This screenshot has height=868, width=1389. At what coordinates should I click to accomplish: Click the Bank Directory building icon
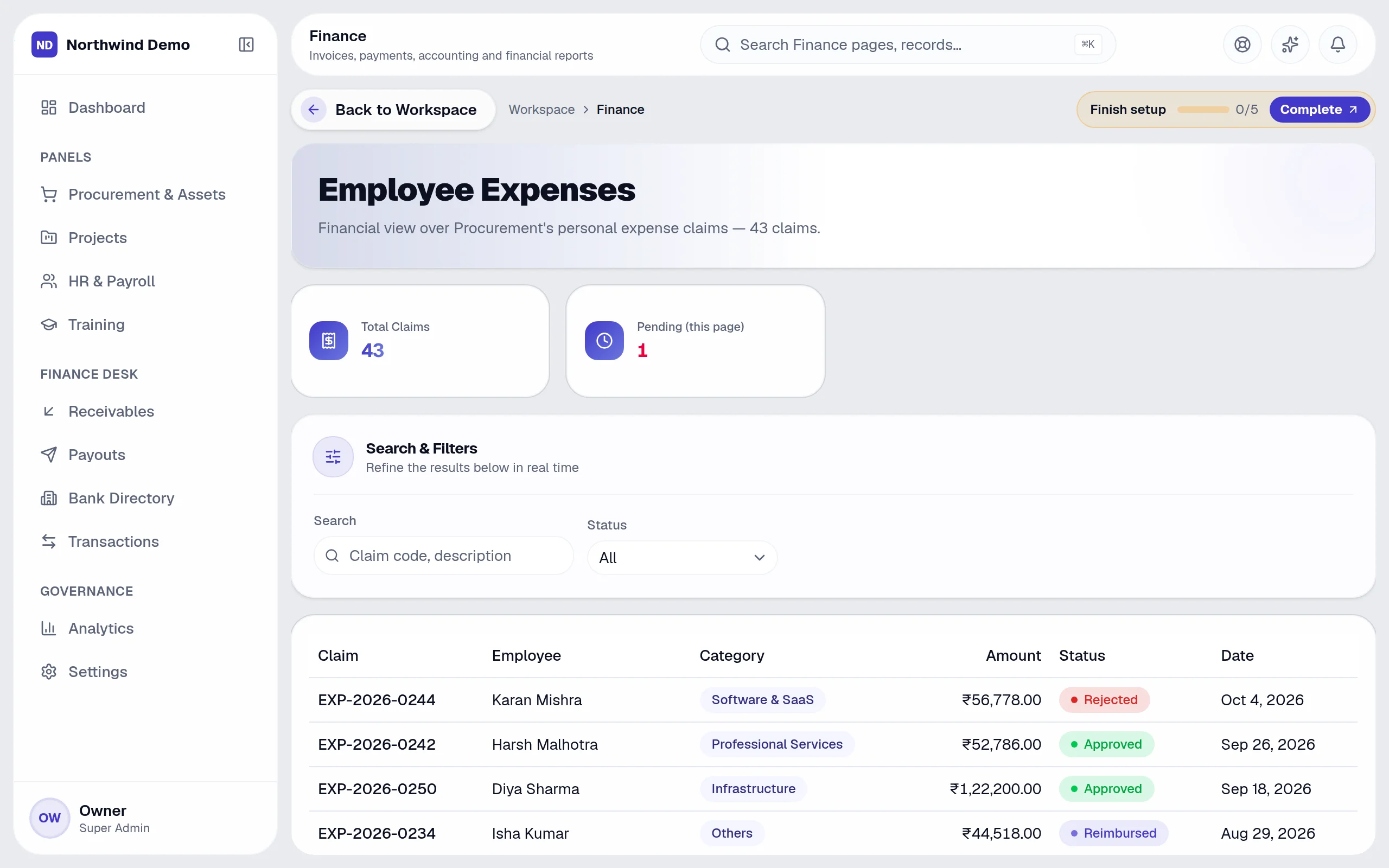49,499
